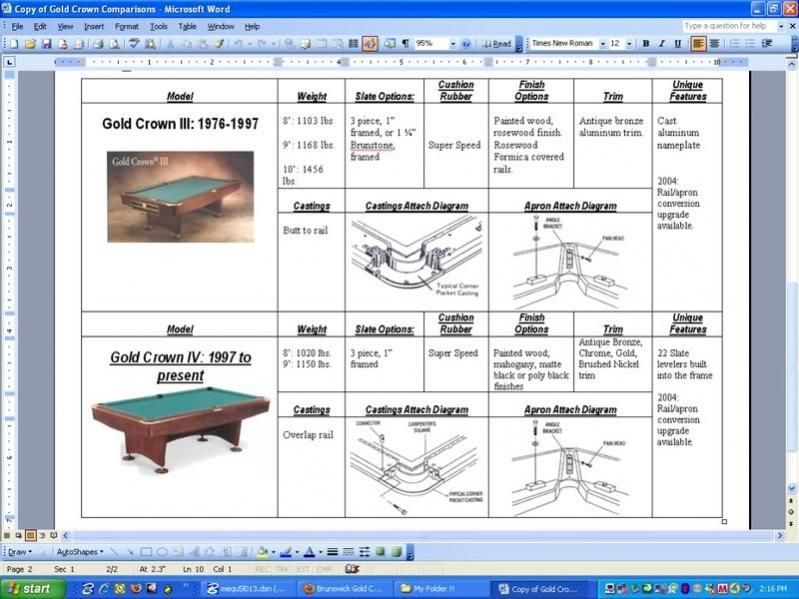Click the Format Painter brush icon

(x=219, y=44)
